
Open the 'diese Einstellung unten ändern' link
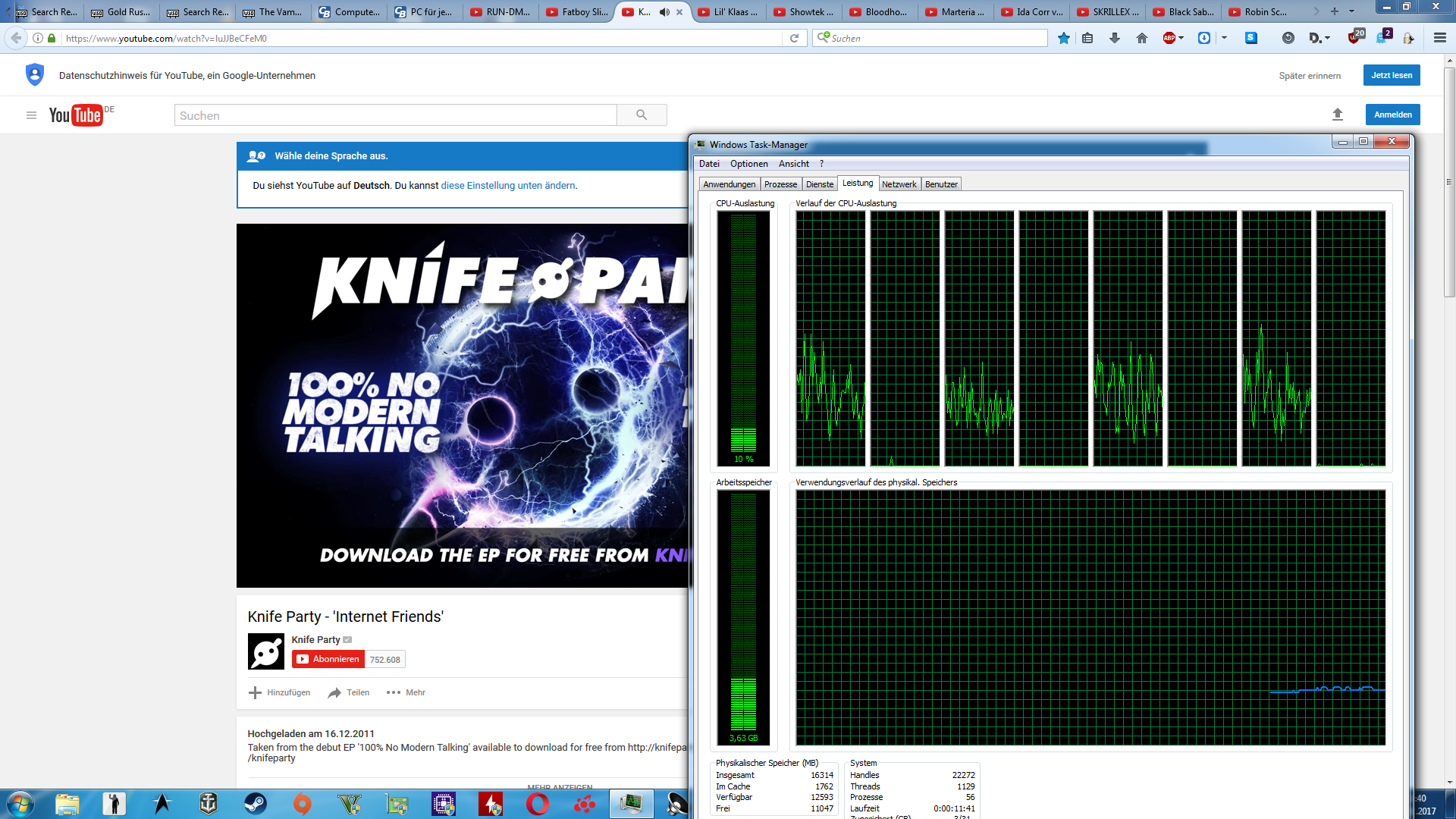click(x=507, y=186)
